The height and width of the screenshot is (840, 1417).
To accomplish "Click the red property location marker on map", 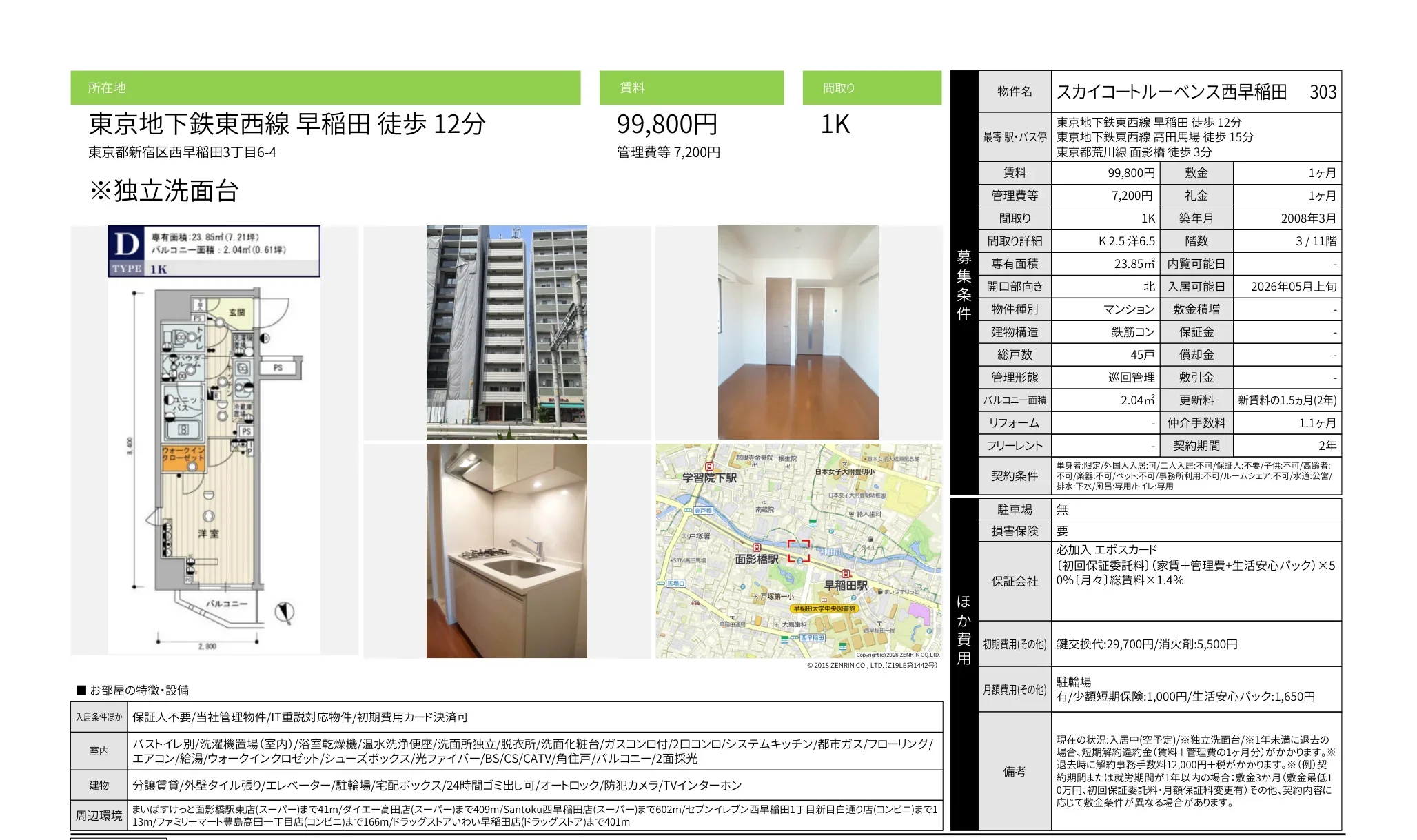I will [799, 551].
